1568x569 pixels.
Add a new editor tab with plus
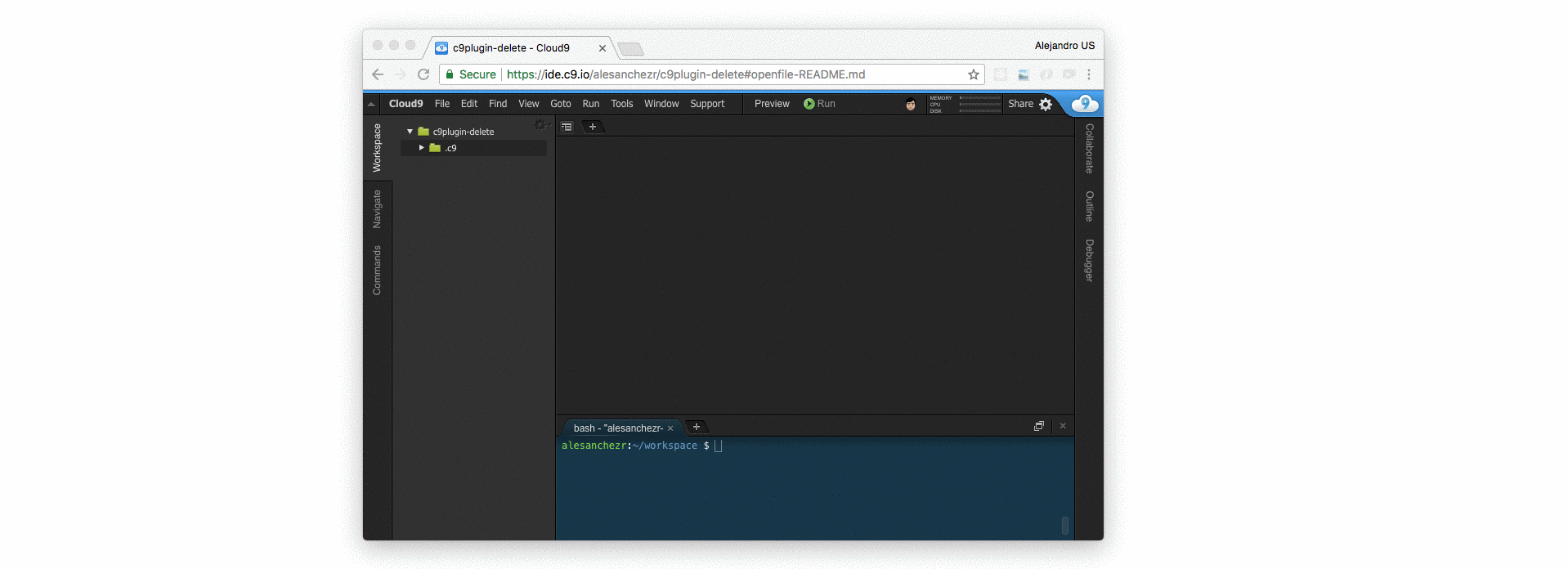[593, 127]
